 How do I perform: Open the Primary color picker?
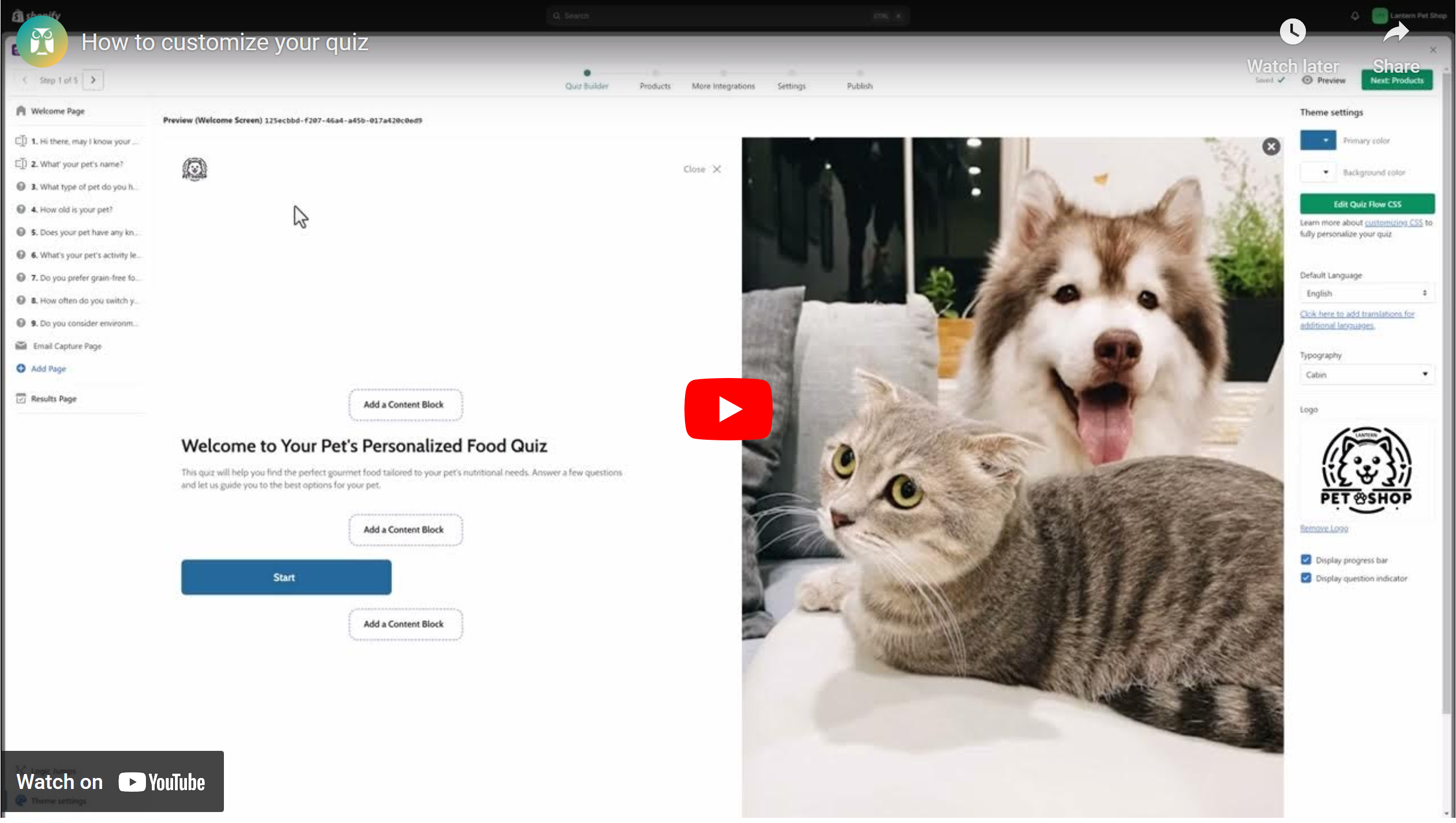coord(1317,140)
